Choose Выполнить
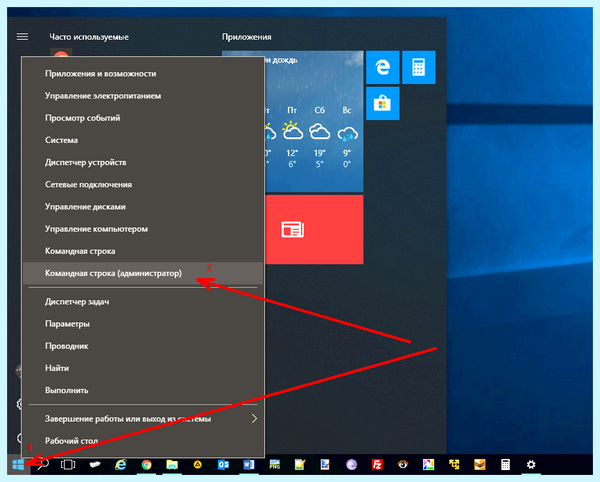 [x=143, y=390]
